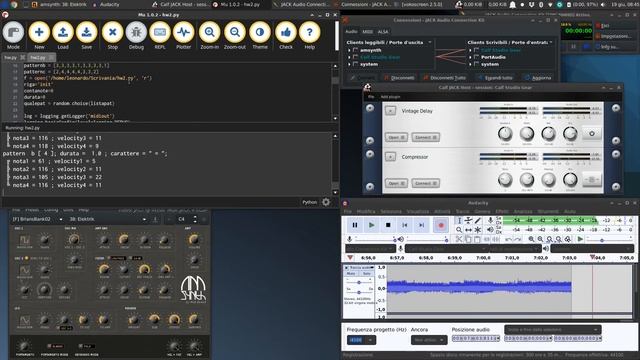This screenshot has height=360, width=640.
Task: Click Open button for Vintage Delay
Action: (x=396, y=138)
